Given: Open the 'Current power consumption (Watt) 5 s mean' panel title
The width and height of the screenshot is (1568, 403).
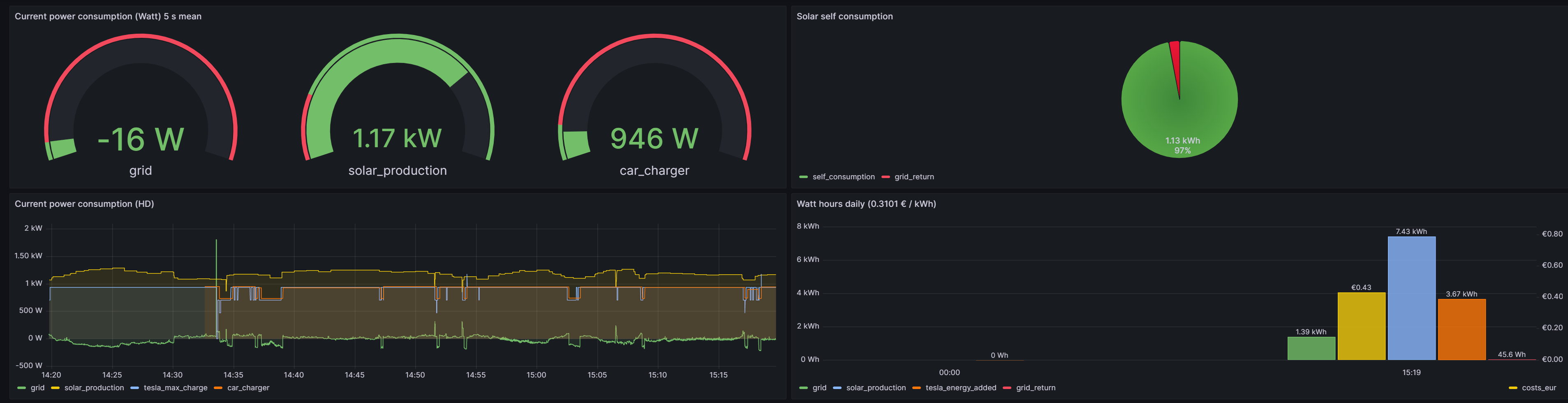Looking at the screenshot, I should click(x=108, y=16).
